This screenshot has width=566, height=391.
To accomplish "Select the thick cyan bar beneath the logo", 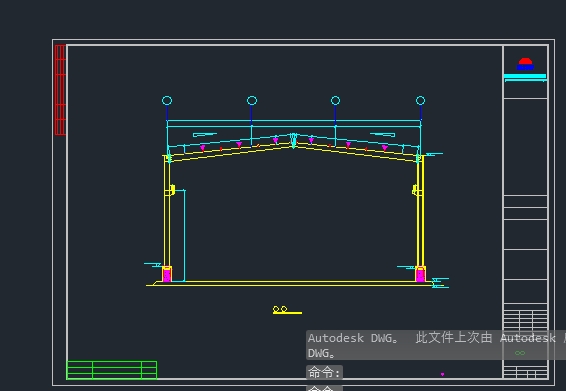I will click(525, 76).
